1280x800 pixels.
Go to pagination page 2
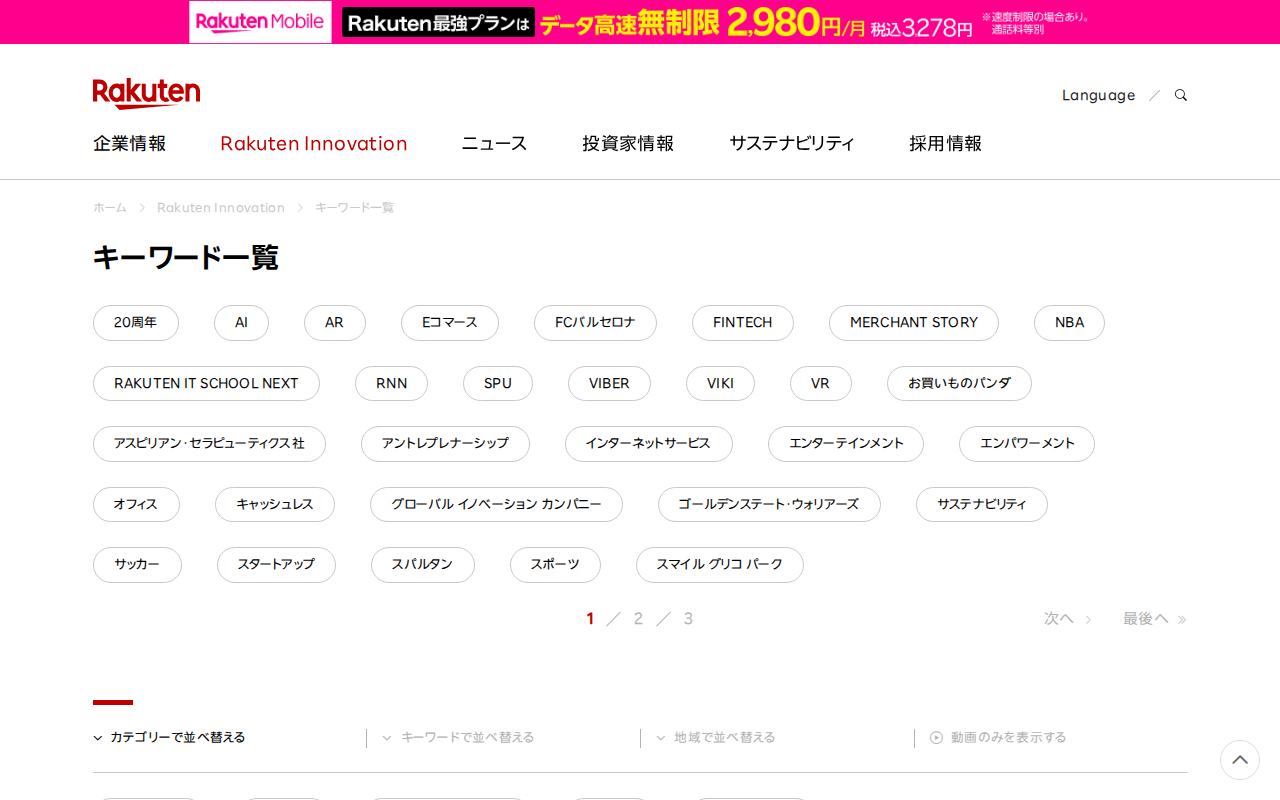tap(638, 619)
